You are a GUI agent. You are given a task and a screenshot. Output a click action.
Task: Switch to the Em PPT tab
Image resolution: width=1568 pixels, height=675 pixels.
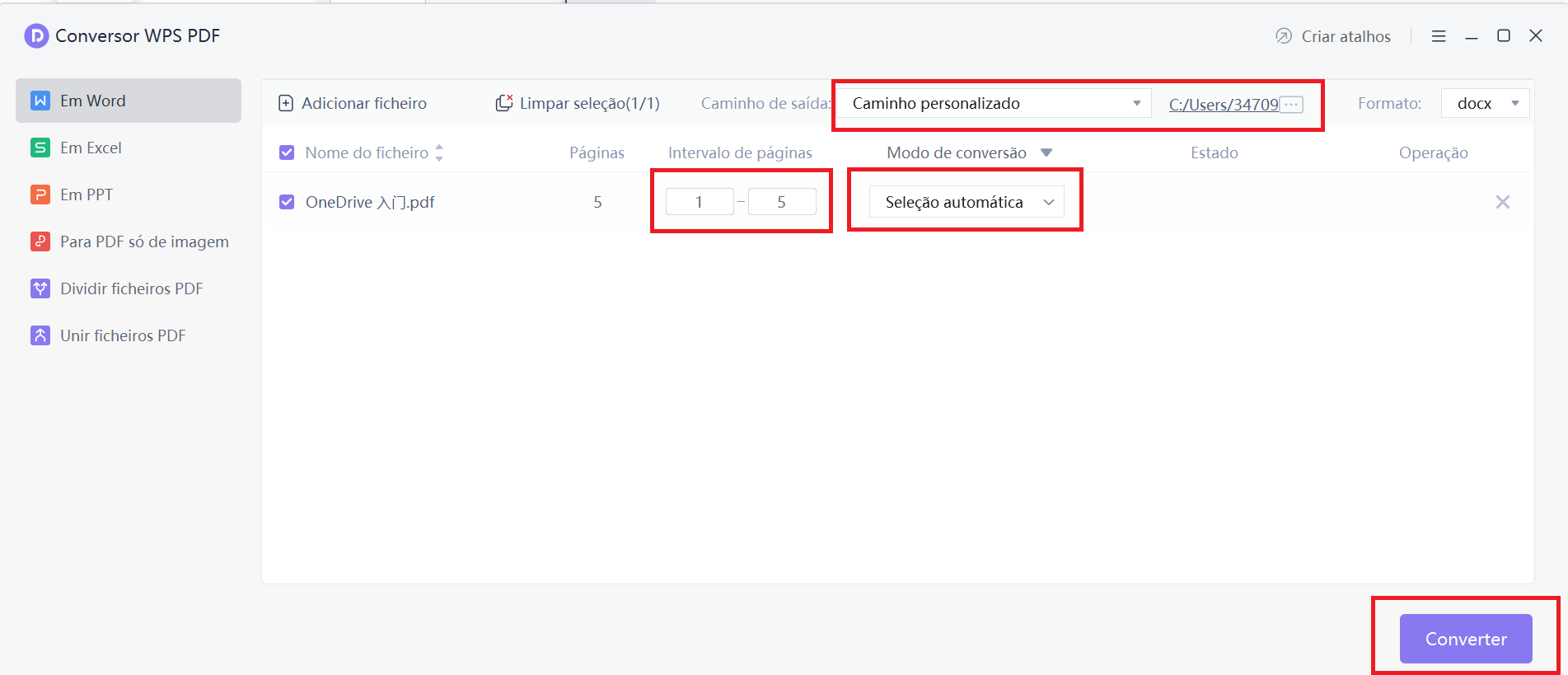(x=129, y=195)
